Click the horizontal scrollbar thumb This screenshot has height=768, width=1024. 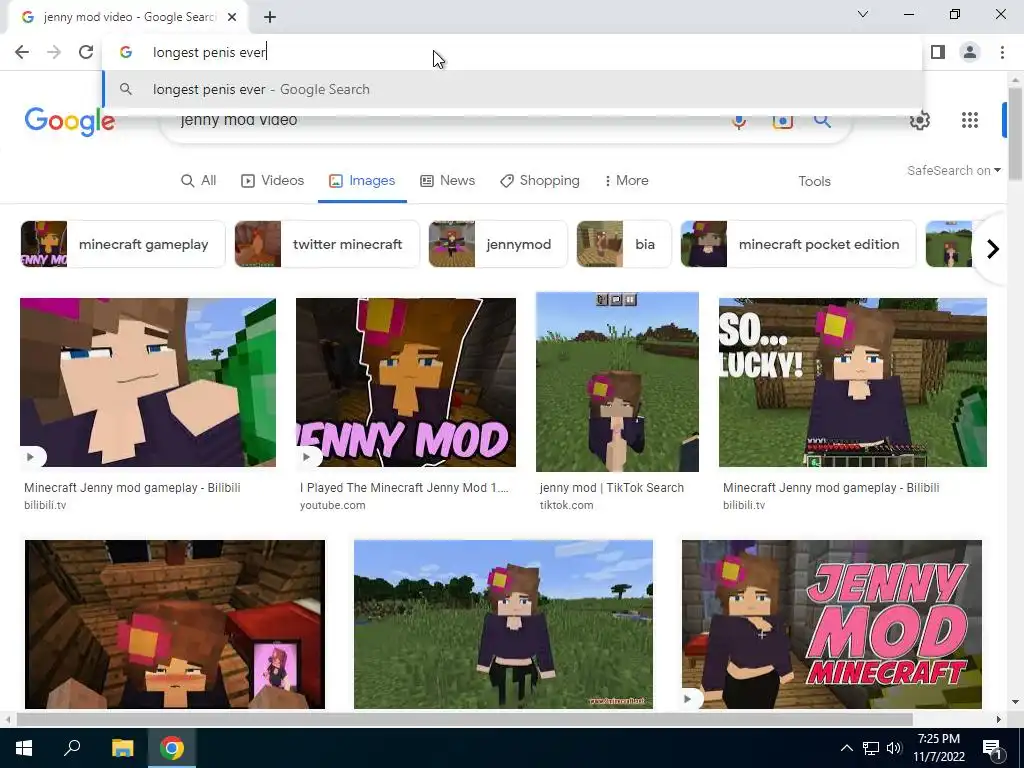pos(464,720)
